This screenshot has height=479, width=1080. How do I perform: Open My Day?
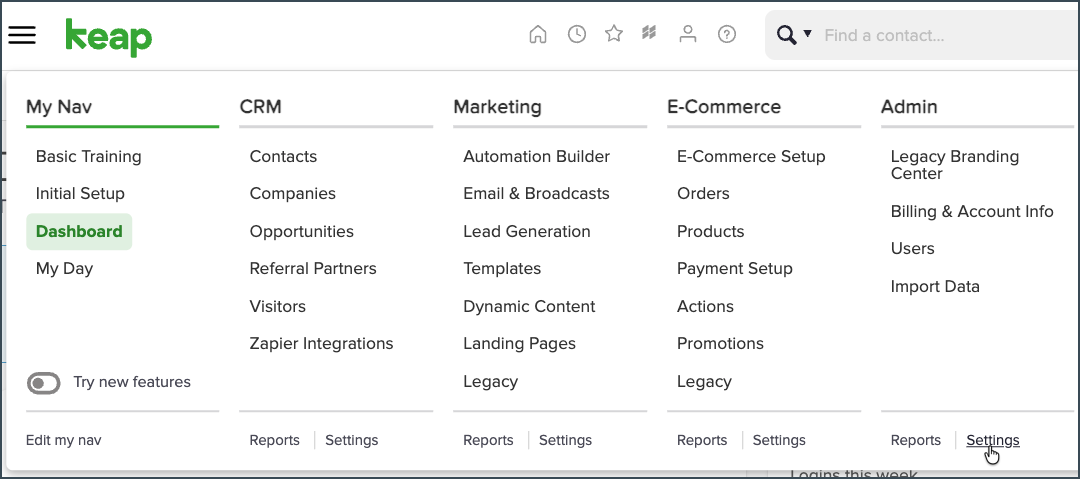64,269
